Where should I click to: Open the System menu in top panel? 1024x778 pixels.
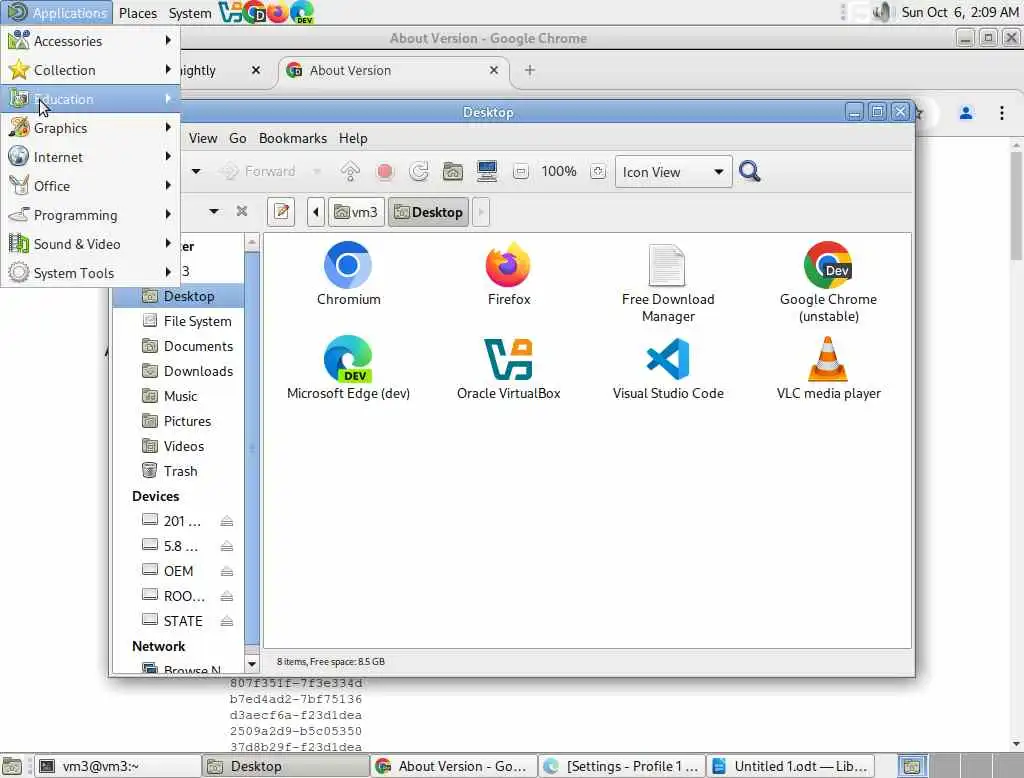click(x=190, y=12)
